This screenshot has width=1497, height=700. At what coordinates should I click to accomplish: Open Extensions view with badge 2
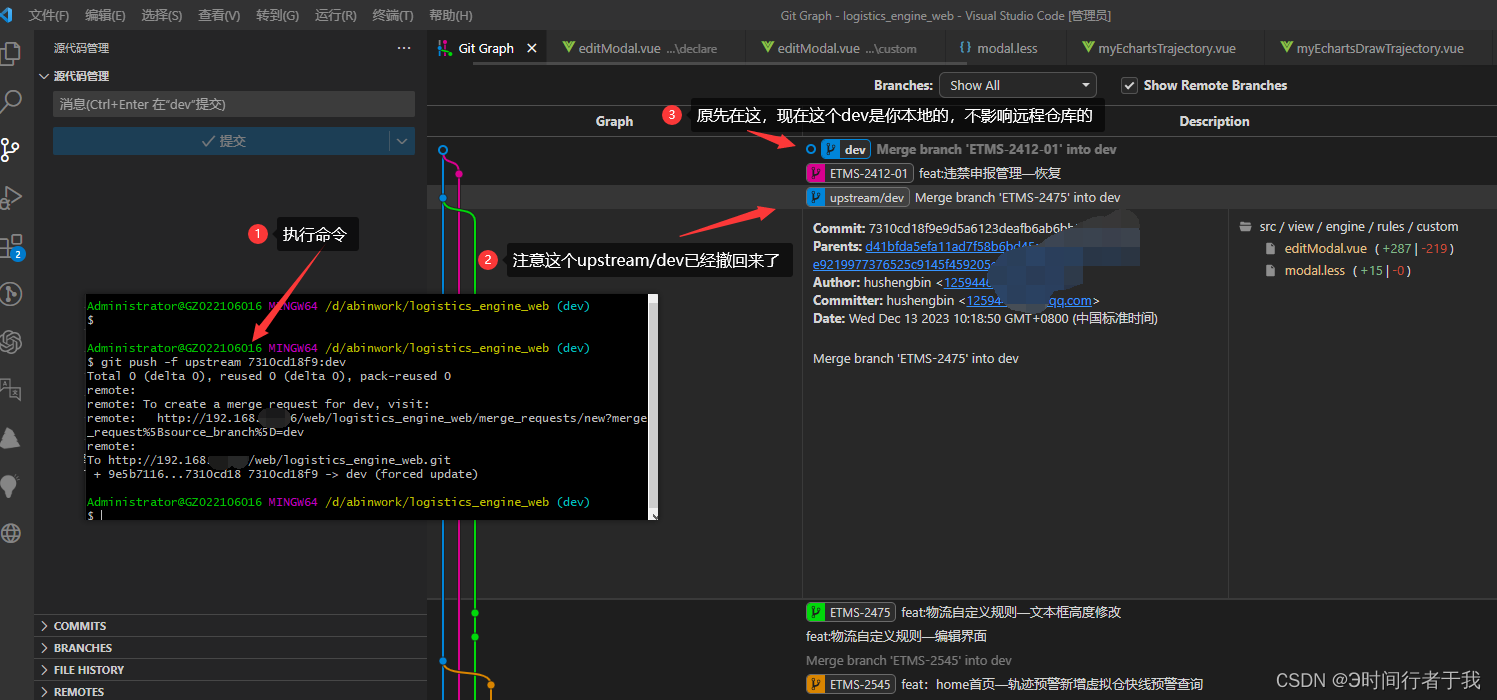pos(11,246)
